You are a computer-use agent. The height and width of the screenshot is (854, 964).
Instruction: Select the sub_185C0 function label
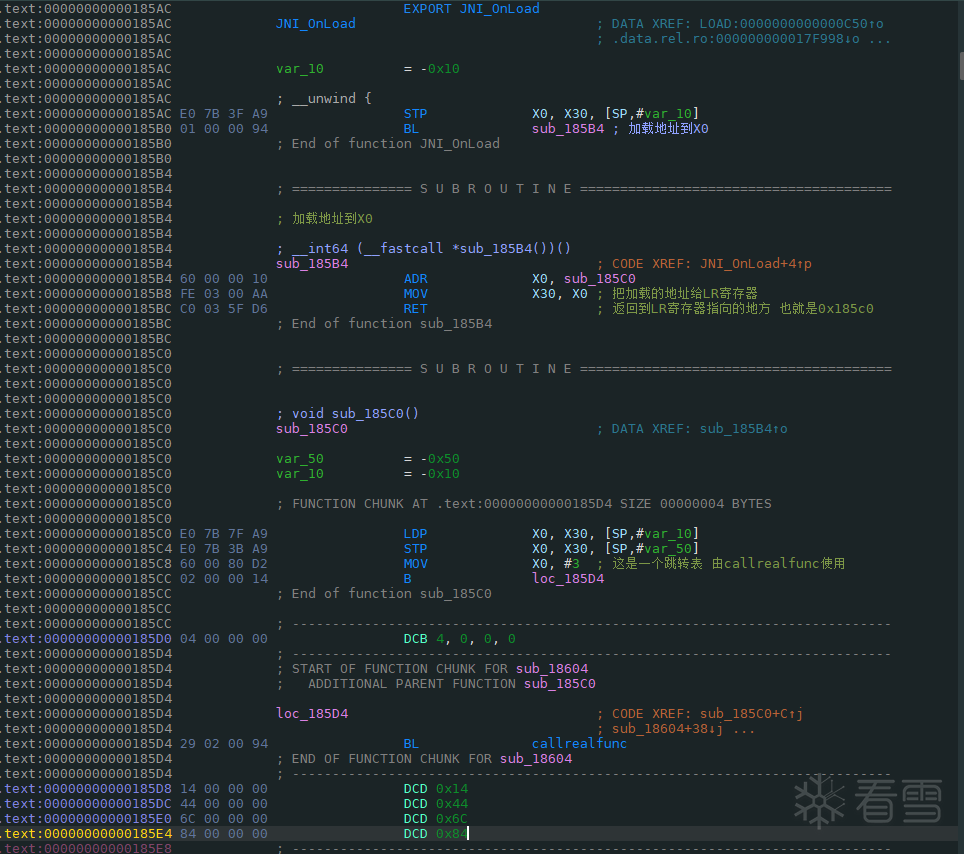point(312,429)
